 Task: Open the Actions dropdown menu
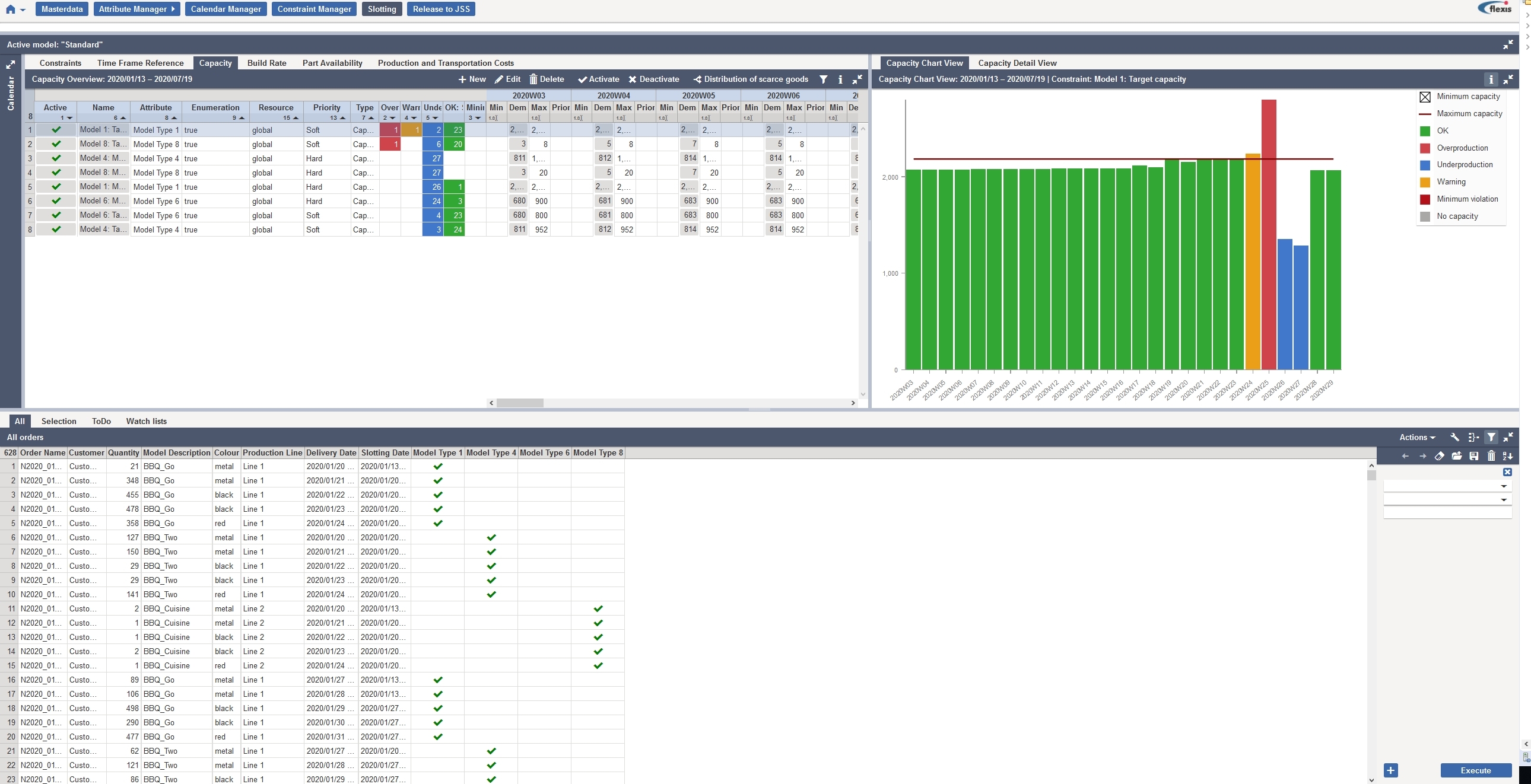coord(1416,437)
